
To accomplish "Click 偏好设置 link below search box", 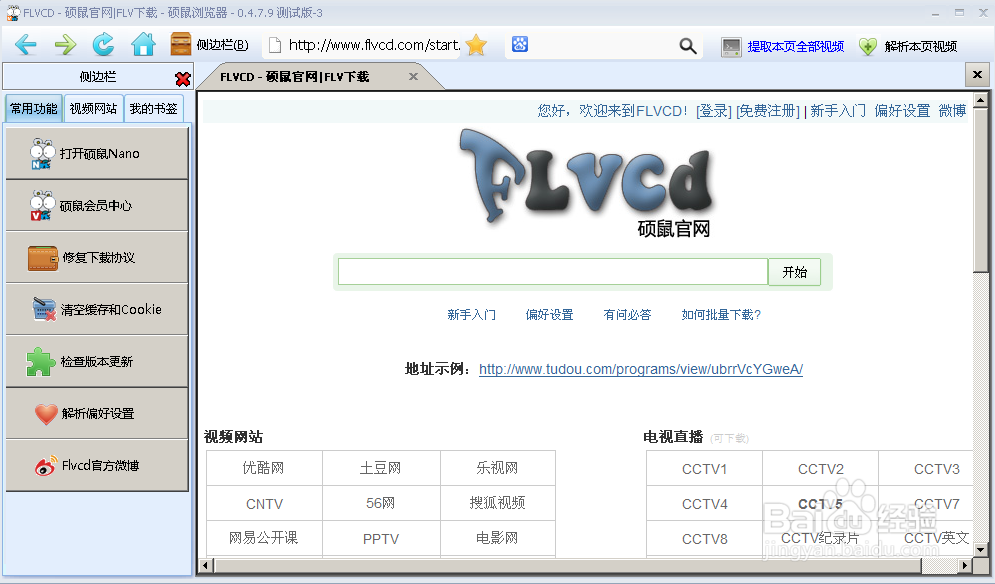I will click(x=550, y=315).
